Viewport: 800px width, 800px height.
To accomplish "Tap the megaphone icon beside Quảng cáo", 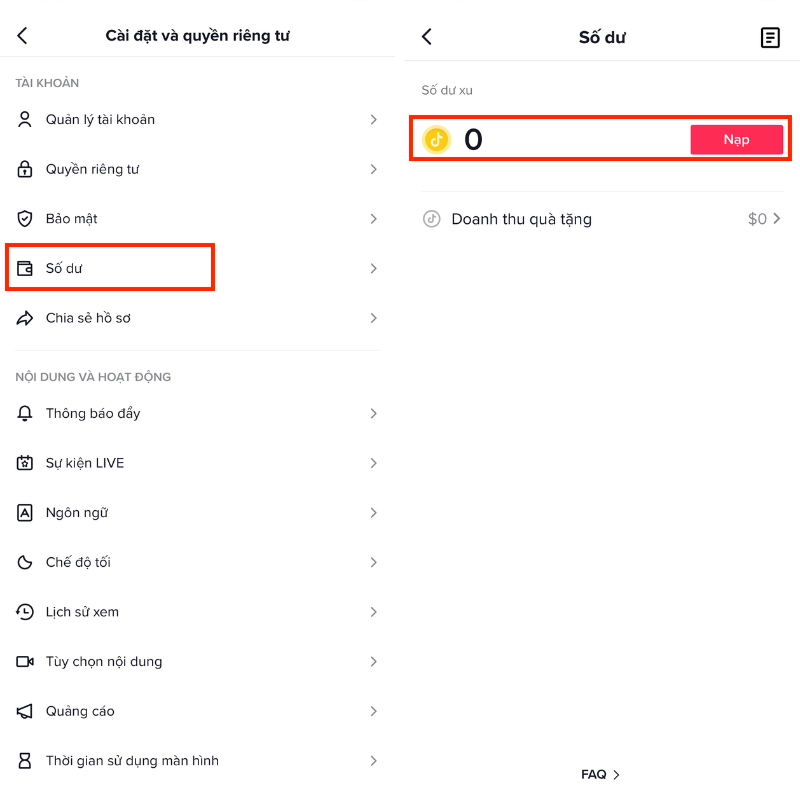I will tap(23, 711).
